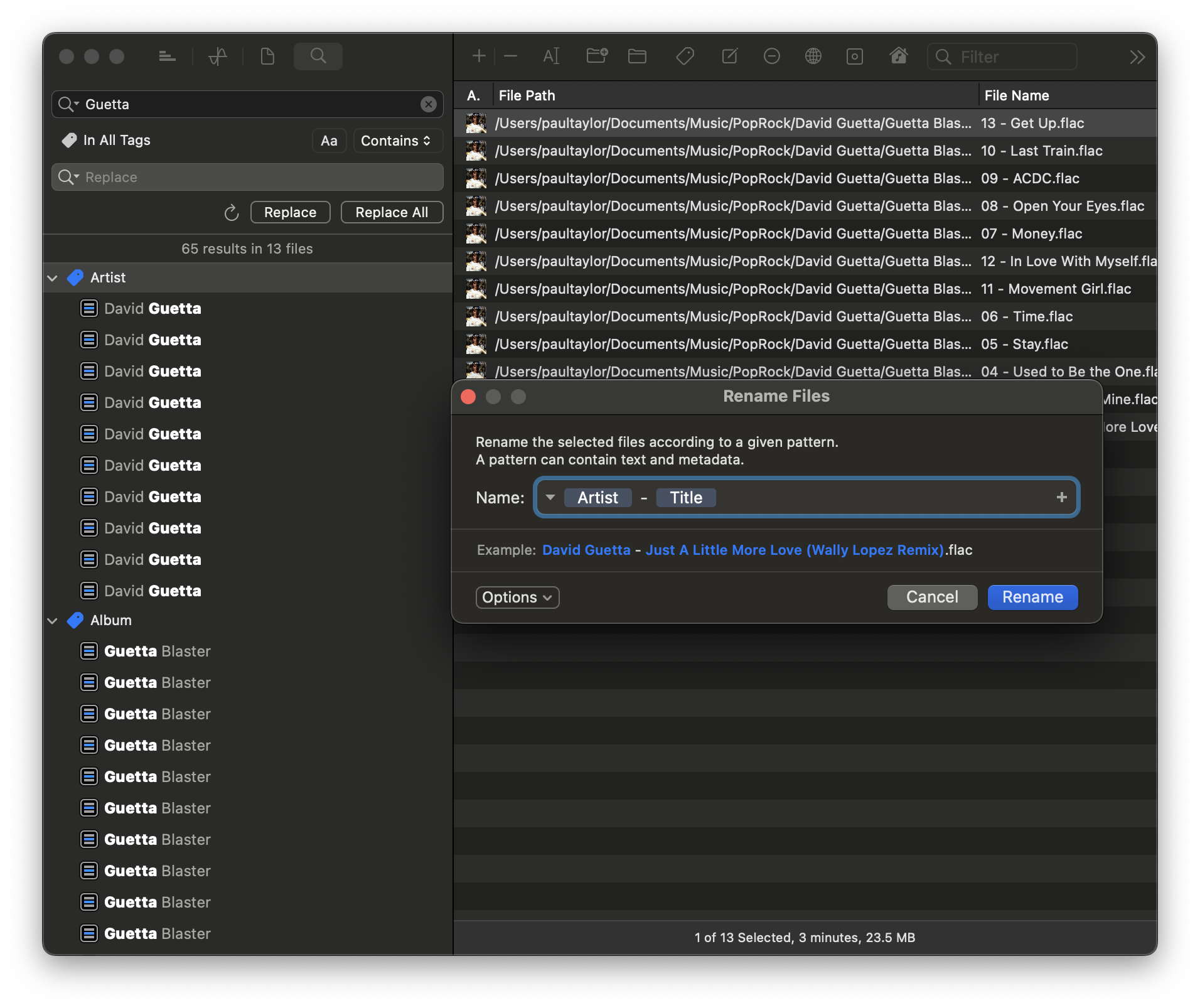Click the new folder with plus icon
The image size is (1200, 1008).
[x=597, y=56]
